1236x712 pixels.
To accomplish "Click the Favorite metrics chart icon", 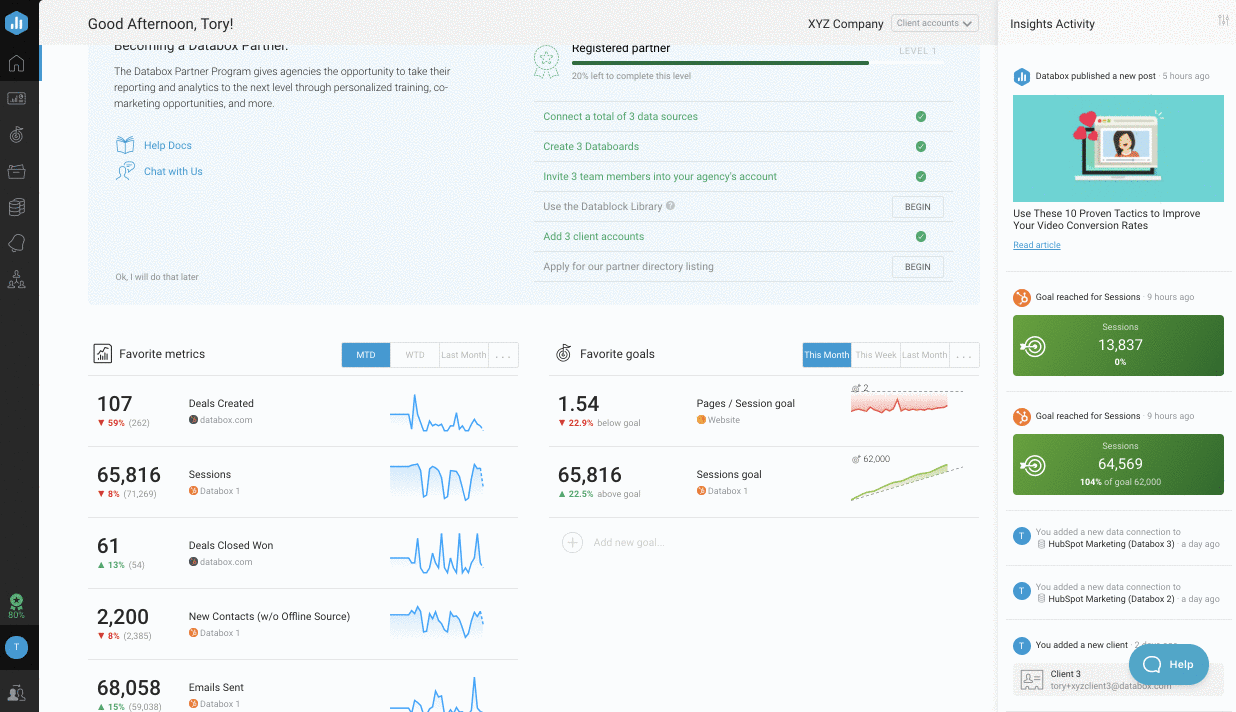I will pos(102,353).
